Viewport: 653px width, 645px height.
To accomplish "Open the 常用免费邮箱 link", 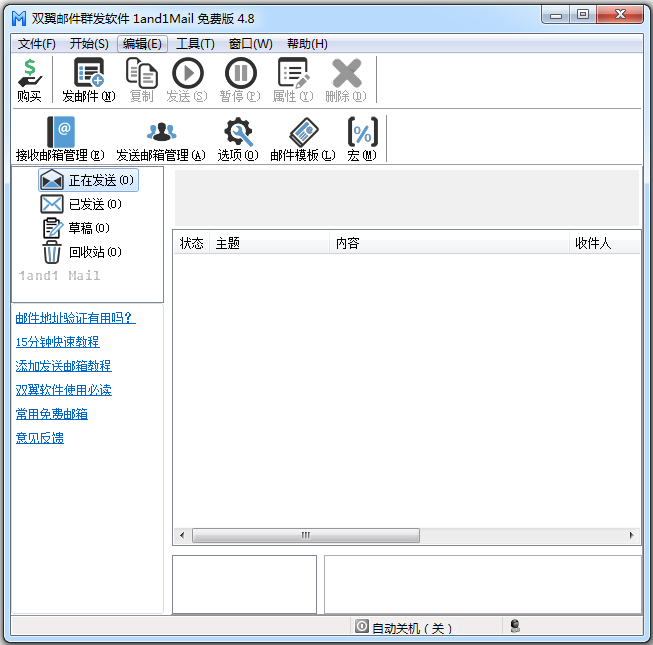I will [52, 414].
